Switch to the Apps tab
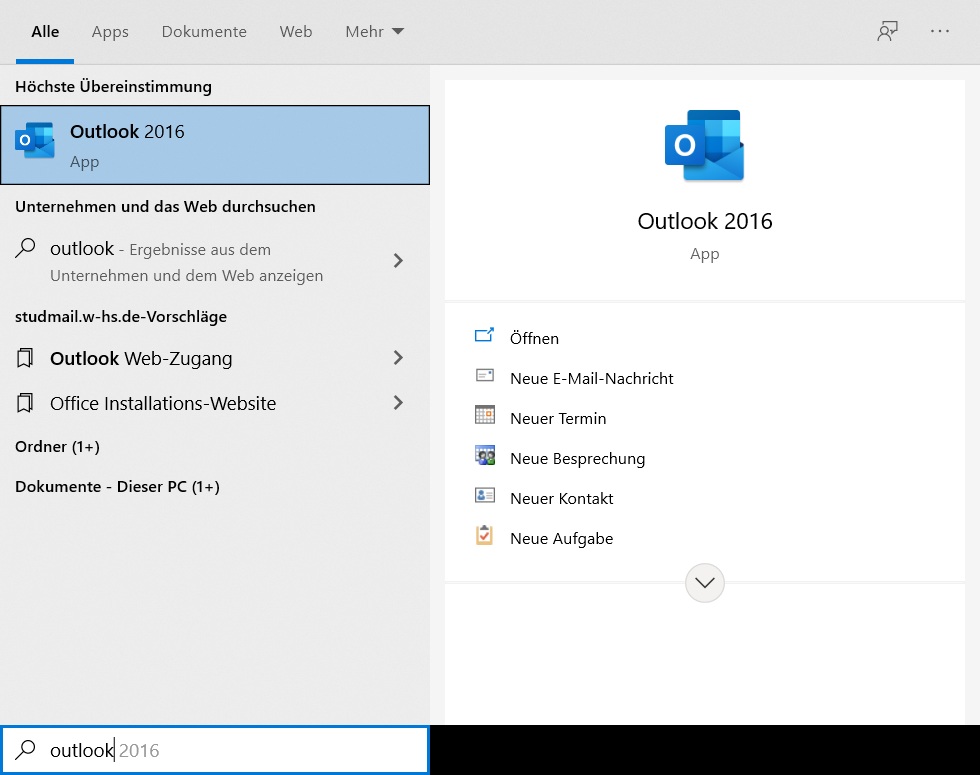 (x=110, y=32)
